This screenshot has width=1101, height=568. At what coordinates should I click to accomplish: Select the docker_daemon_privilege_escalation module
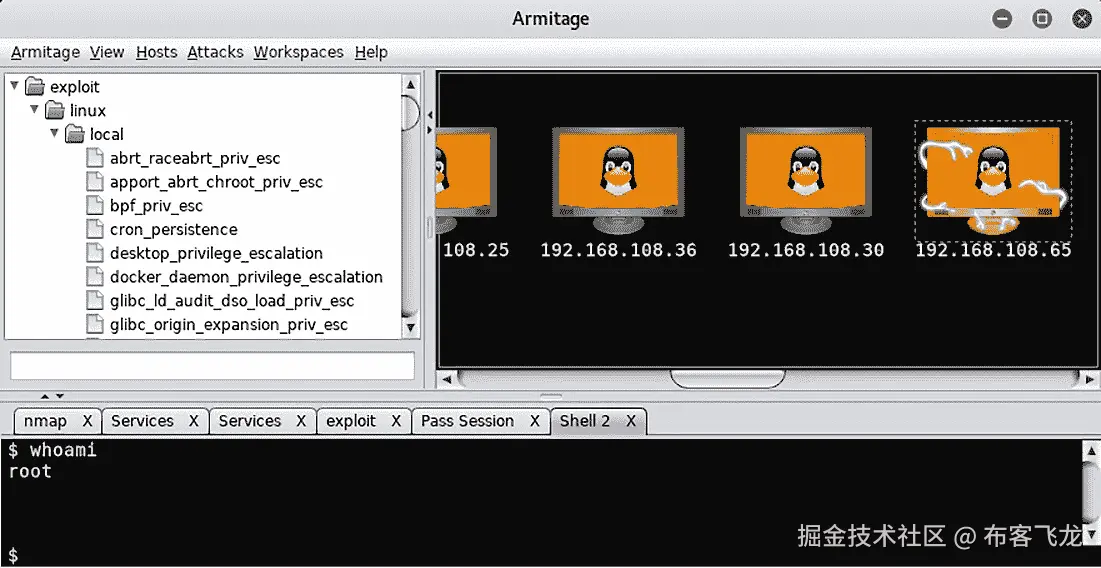(246, 277)
